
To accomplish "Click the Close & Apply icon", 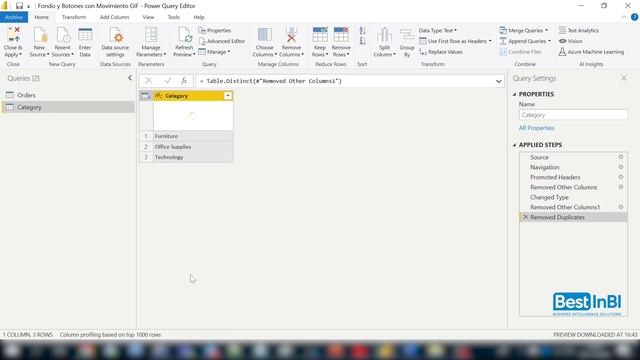I will click(13, 35).
